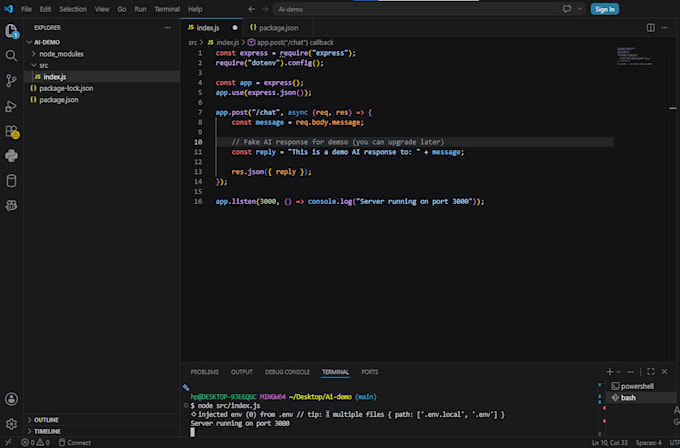Maximize the terminal panel
This screenshot has width=680, height=448.
[x=651, y=372]
